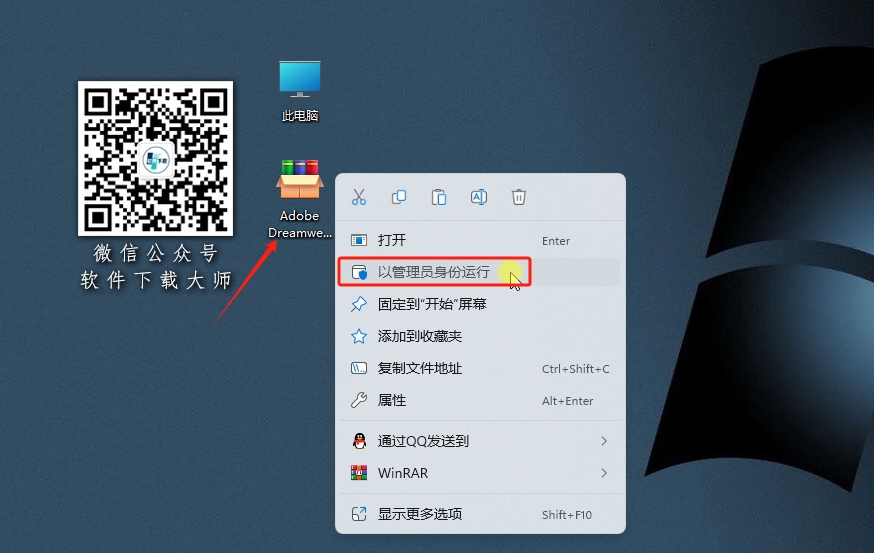Expand the 通过QQ发送到 submenu
The image size is (874, 553).
(480, 441)
